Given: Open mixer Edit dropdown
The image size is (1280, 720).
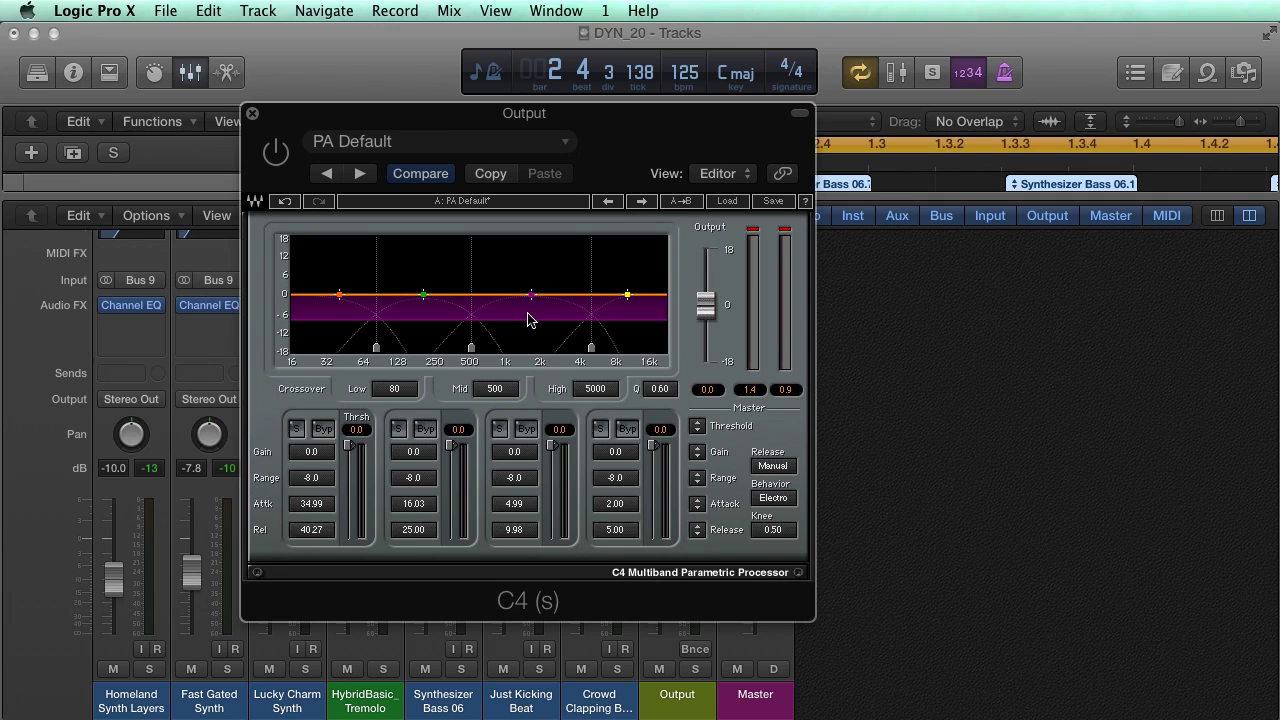Looking at the screenshot, I should tap(86, 215).
